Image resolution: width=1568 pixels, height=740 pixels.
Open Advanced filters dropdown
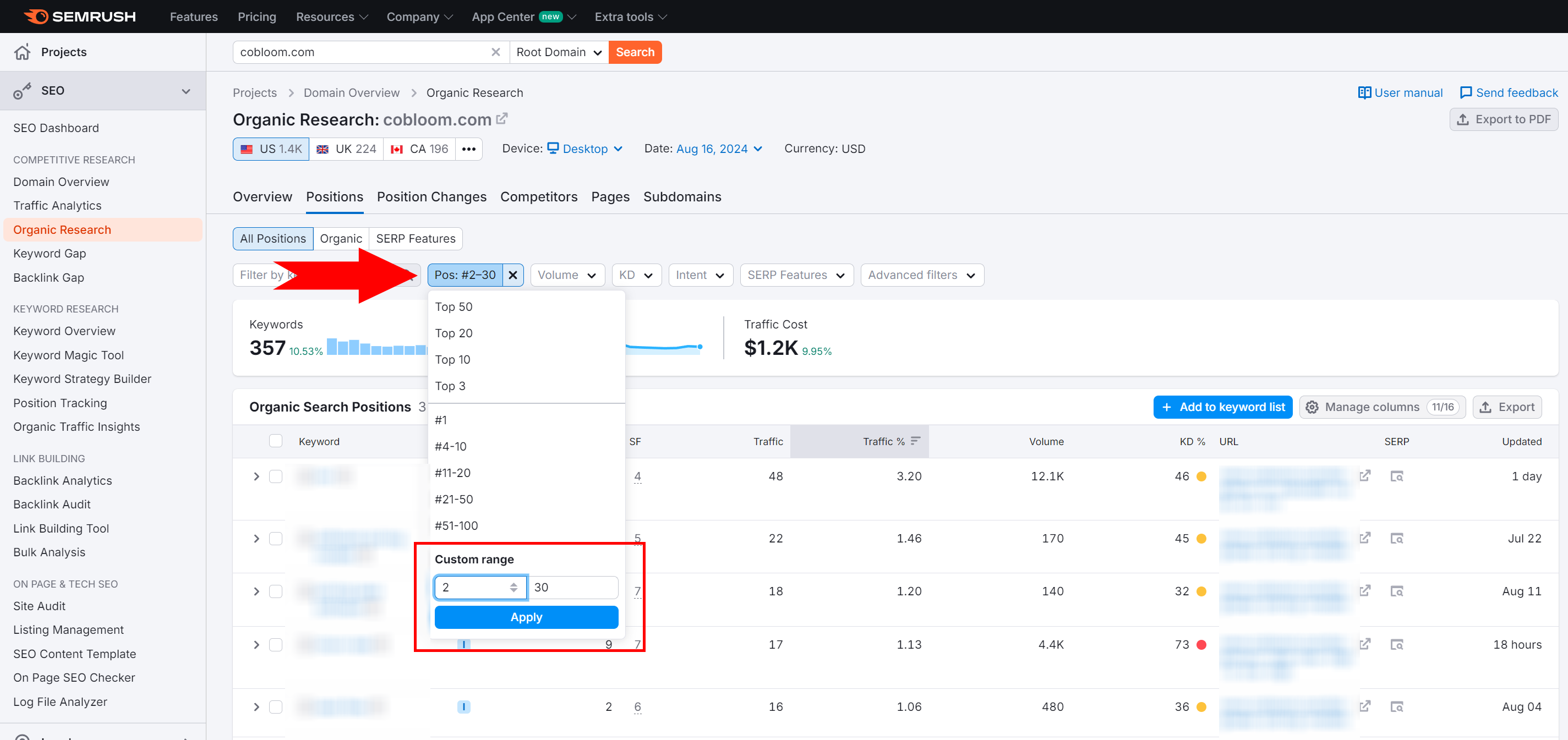(921, 275)
